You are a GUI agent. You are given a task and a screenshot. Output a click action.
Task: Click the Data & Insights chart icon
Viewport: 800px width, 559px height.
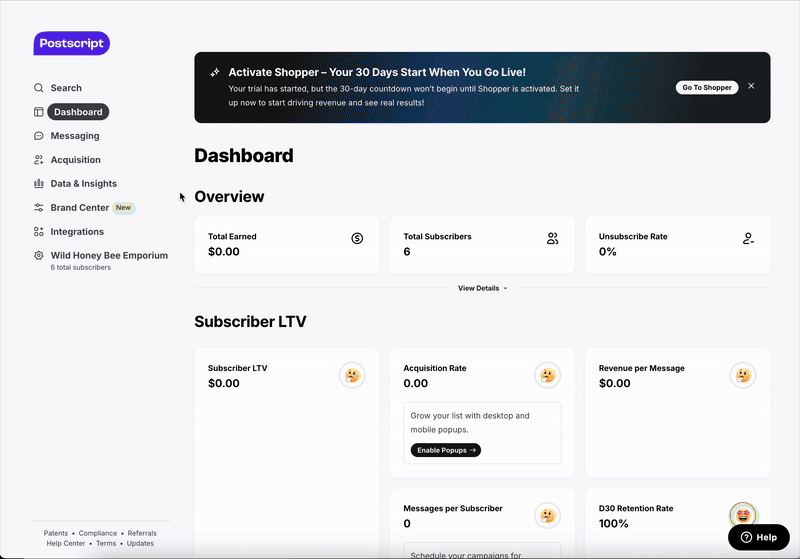click(x=39, y=184)
